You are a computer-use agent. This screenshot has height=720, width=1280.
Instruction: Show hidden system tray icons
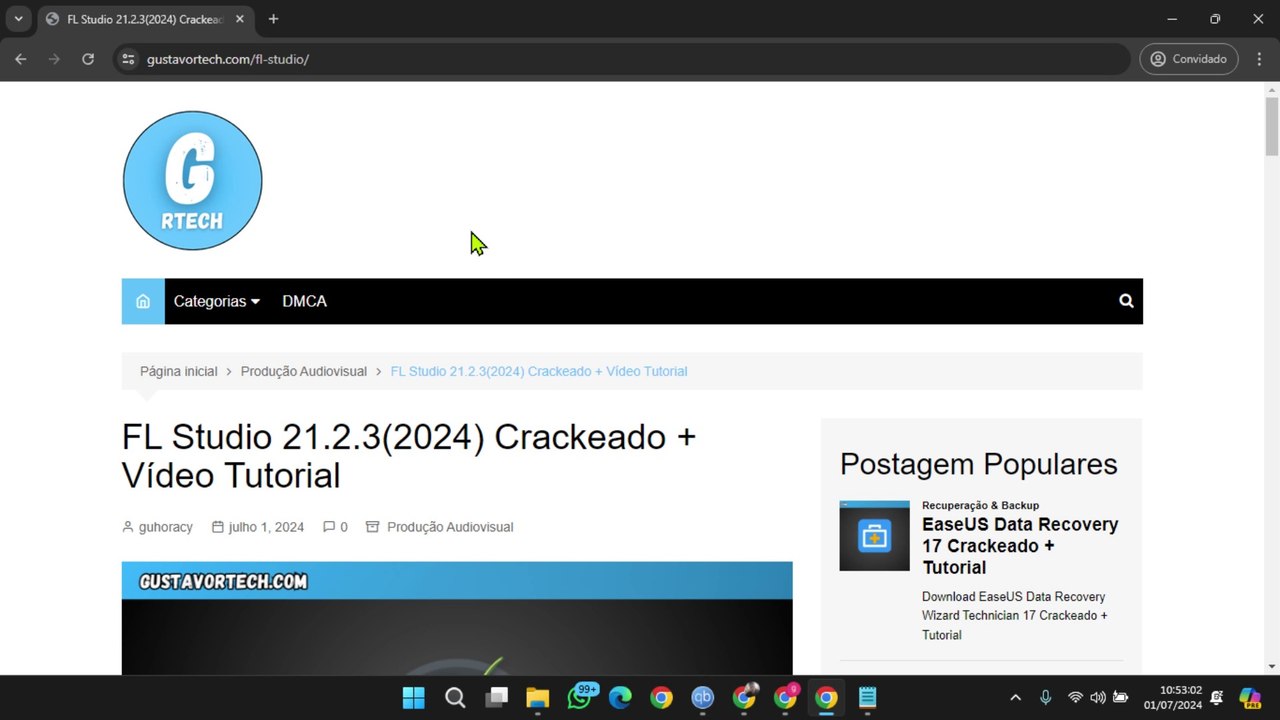point(1016,698)
